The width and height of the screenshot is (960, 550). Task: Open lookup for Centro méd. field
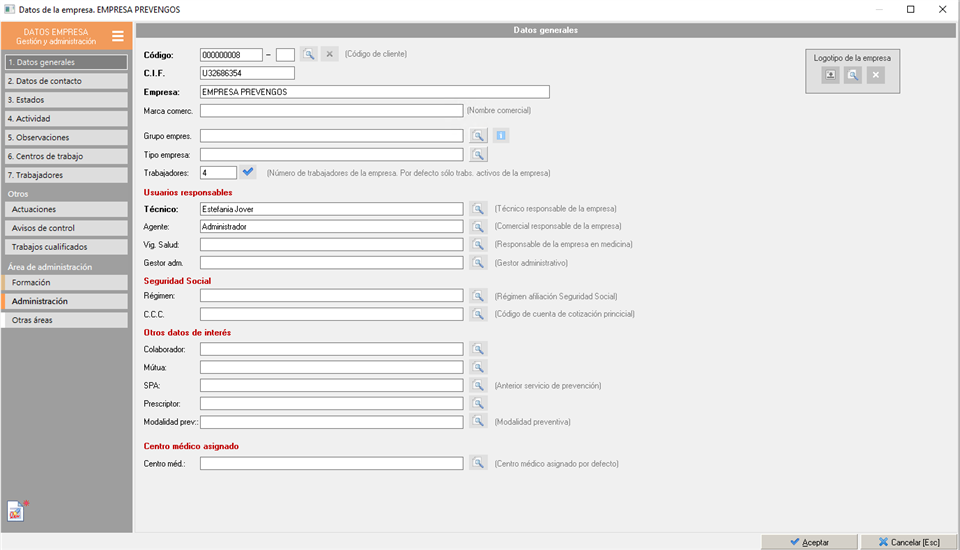click(479, 464)
